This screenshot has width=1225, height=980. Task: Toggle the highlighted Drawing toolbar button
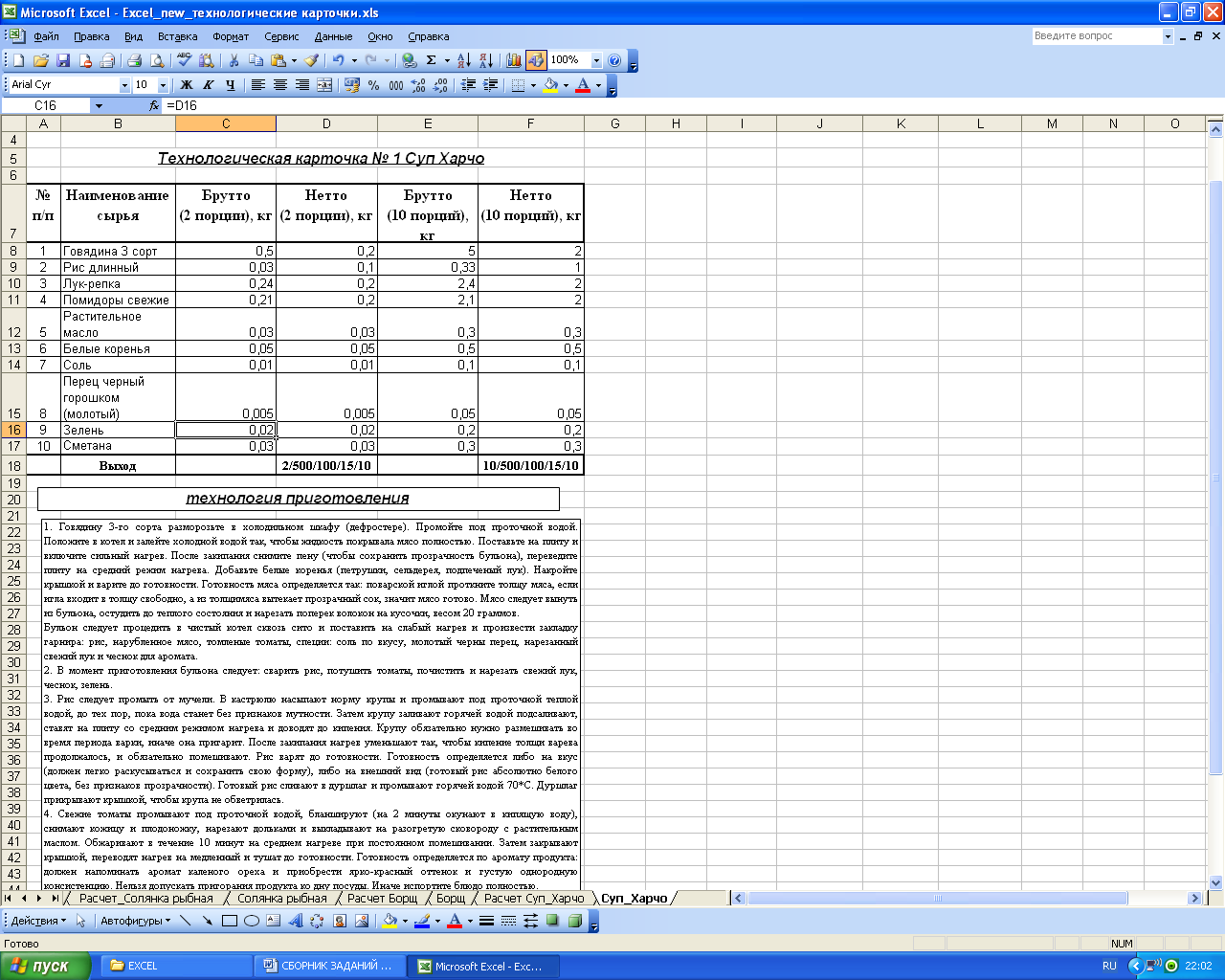[535, 60]
